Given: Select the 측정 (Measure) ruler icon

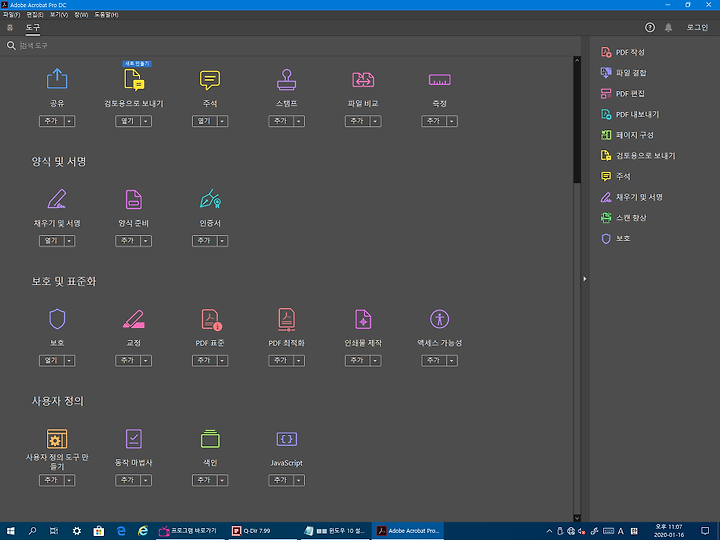Looking at the screenshot, I should tap(439, 80).
